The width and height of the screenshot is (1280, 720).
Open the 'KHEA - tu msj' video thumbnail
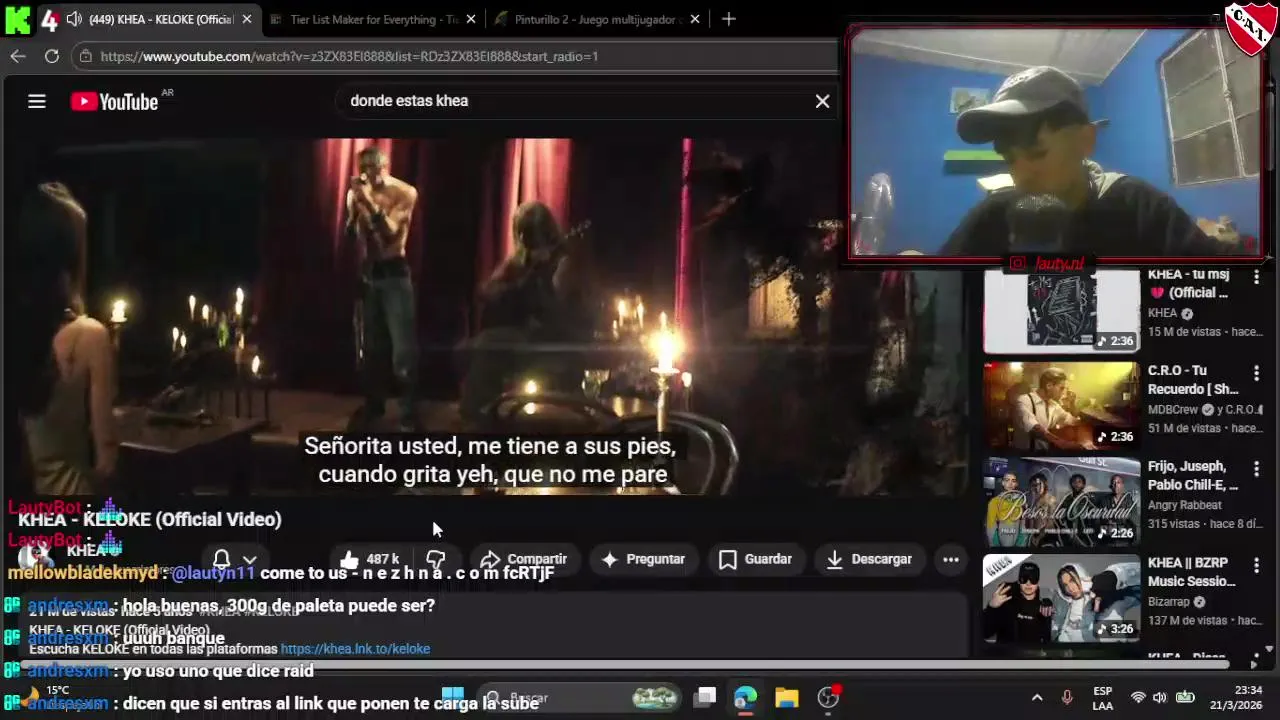pyautogui.click(x=1061, y=312)
